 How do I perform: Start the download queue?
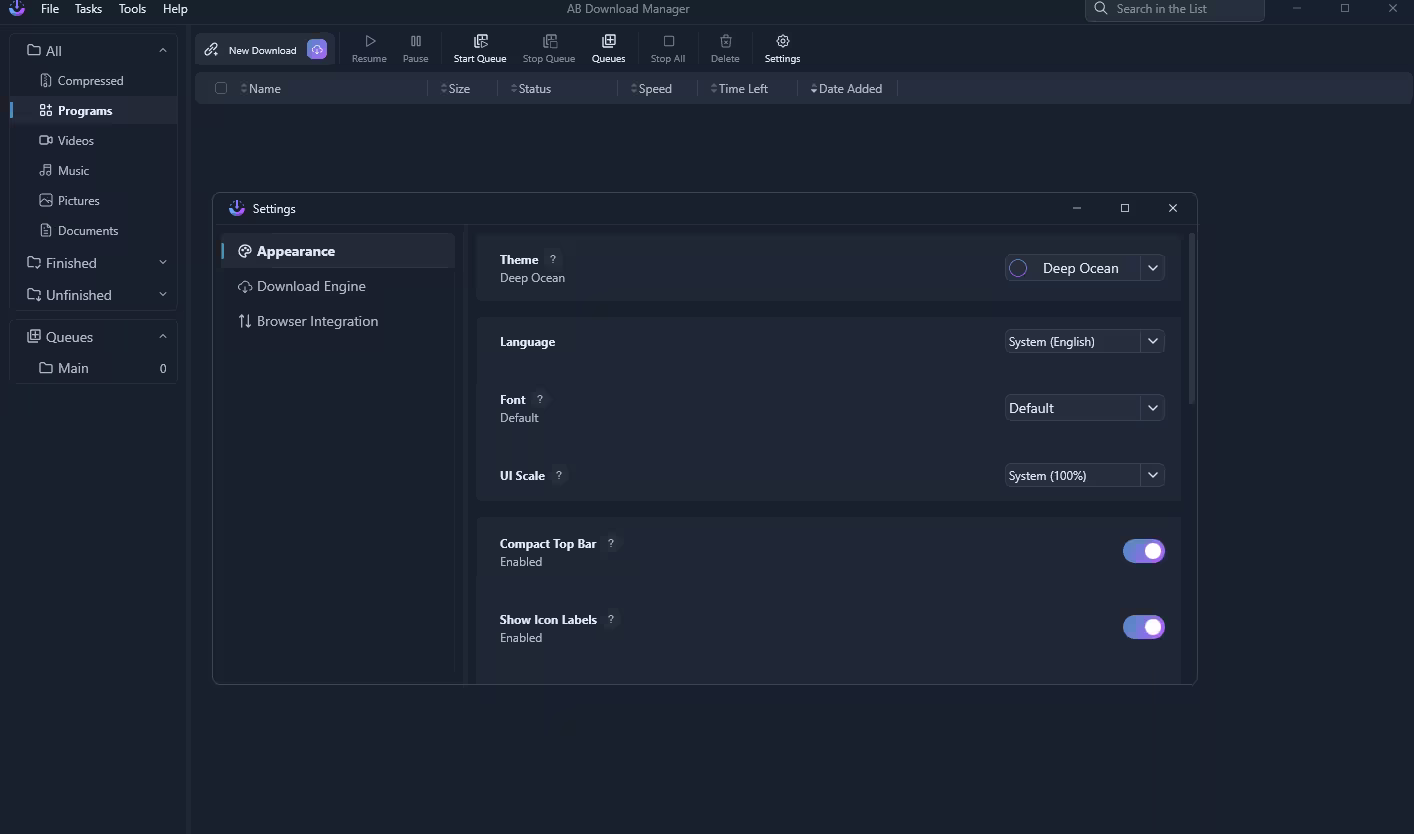pos(480,48)
